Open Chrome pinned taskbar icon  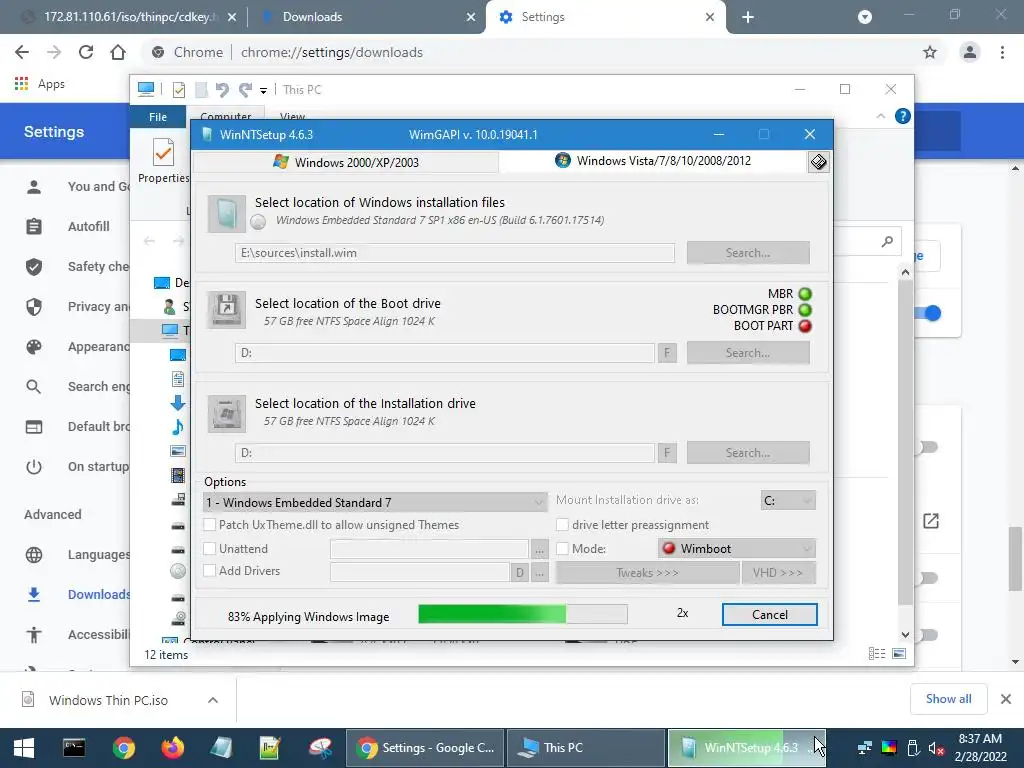click(x=123, y=748)
